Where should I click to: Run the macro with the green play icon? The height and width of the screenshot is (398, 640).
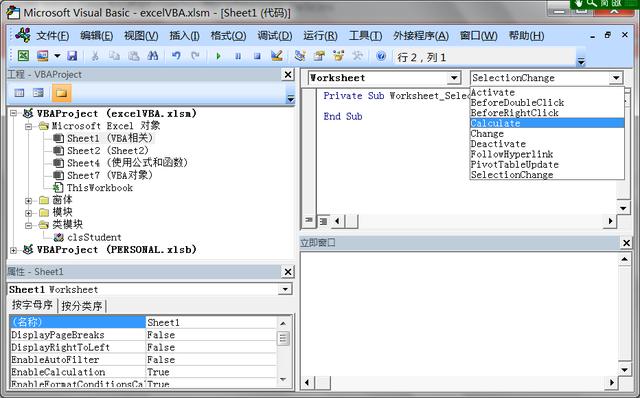tap(218, 56)
